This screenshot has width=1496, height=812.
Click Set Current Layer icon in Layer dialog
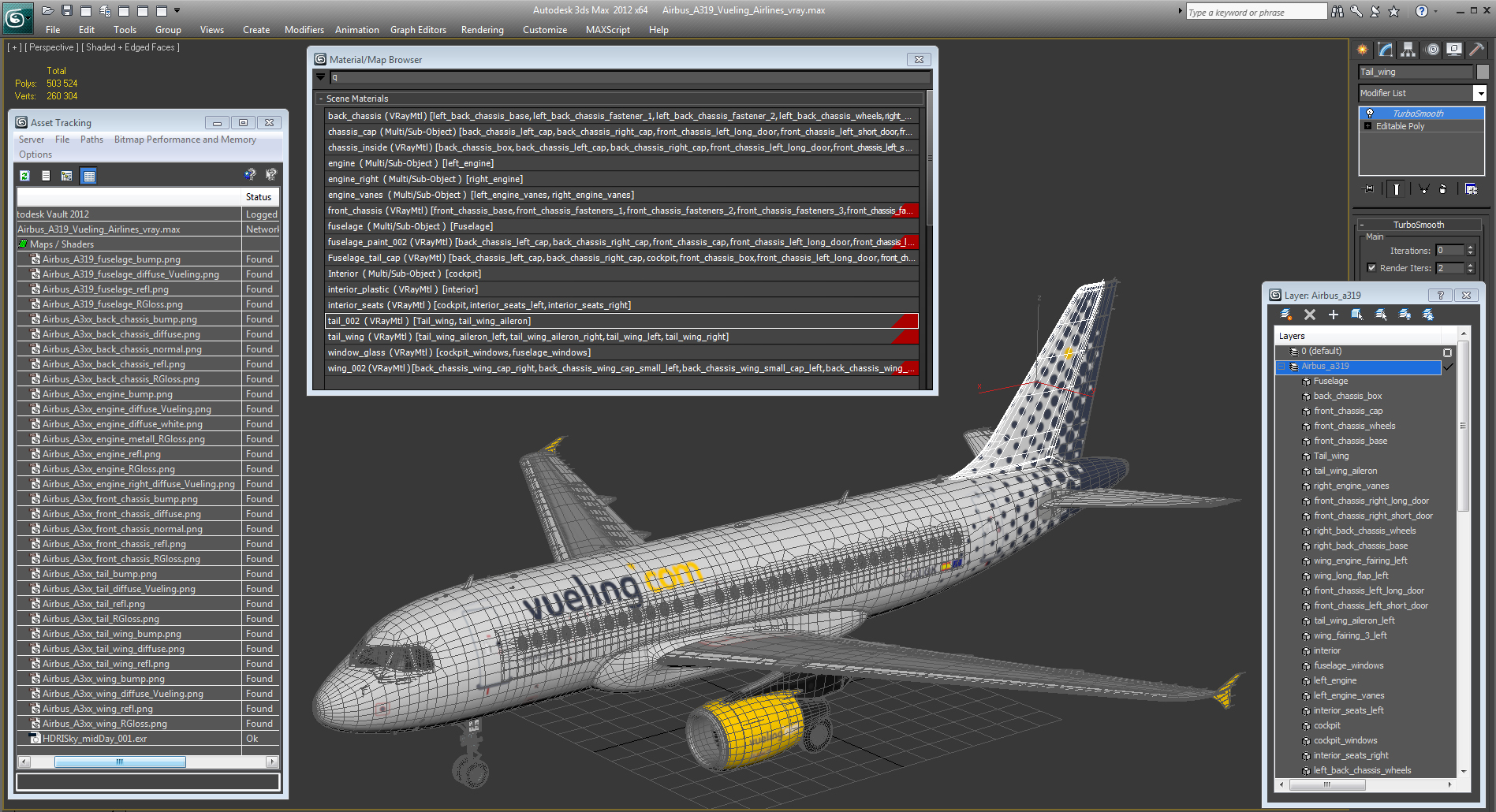click(x=1381, y=315)
